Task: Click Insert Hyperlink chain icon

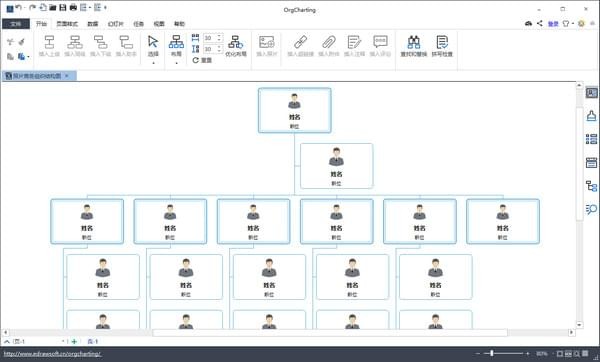Action: tap(300, 42)
